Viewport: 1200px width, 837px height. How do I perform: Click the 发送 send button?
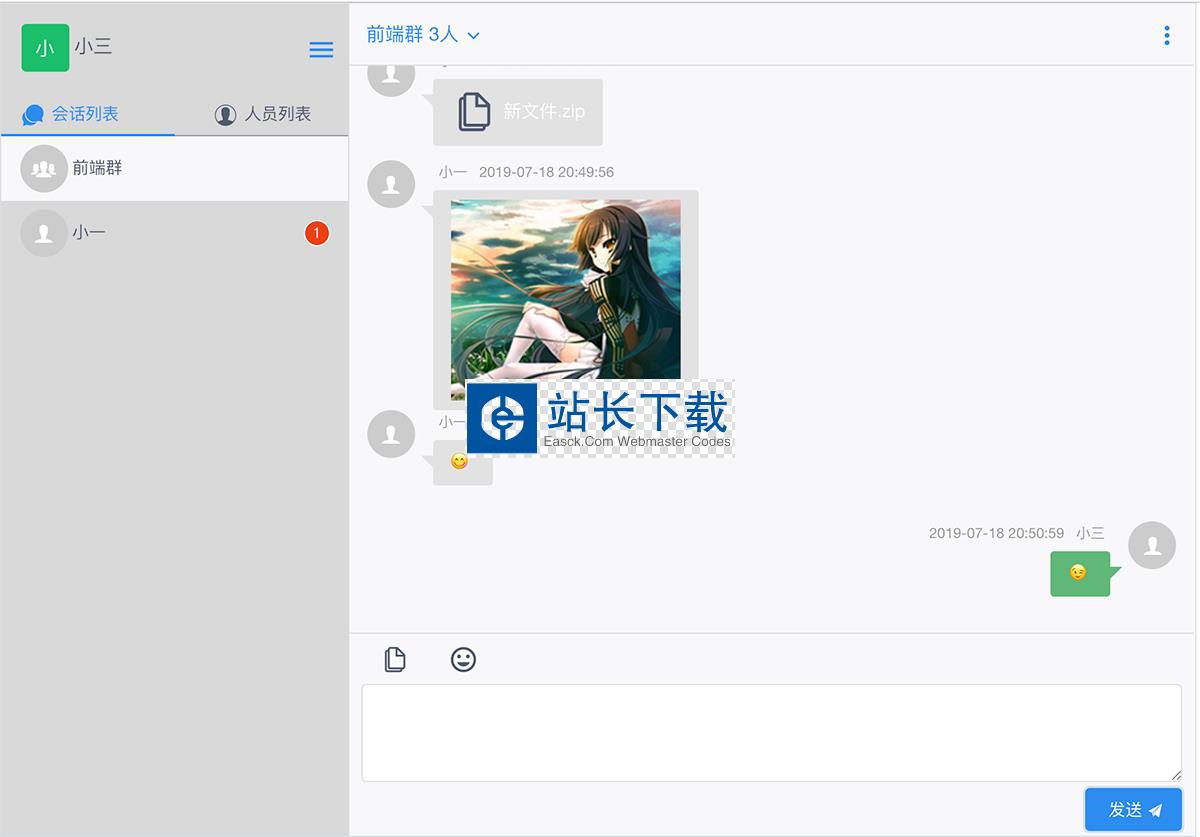(x=1134, y=810)
